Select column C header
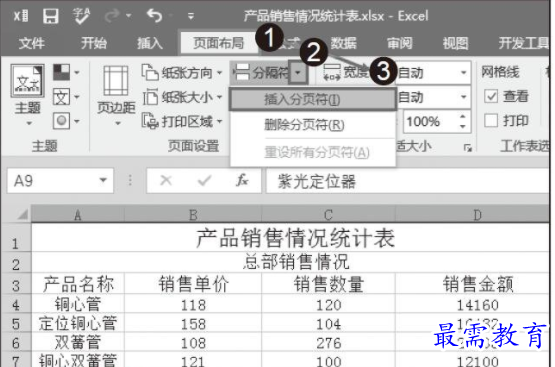The image size is (555, 367). coord(328,215)
